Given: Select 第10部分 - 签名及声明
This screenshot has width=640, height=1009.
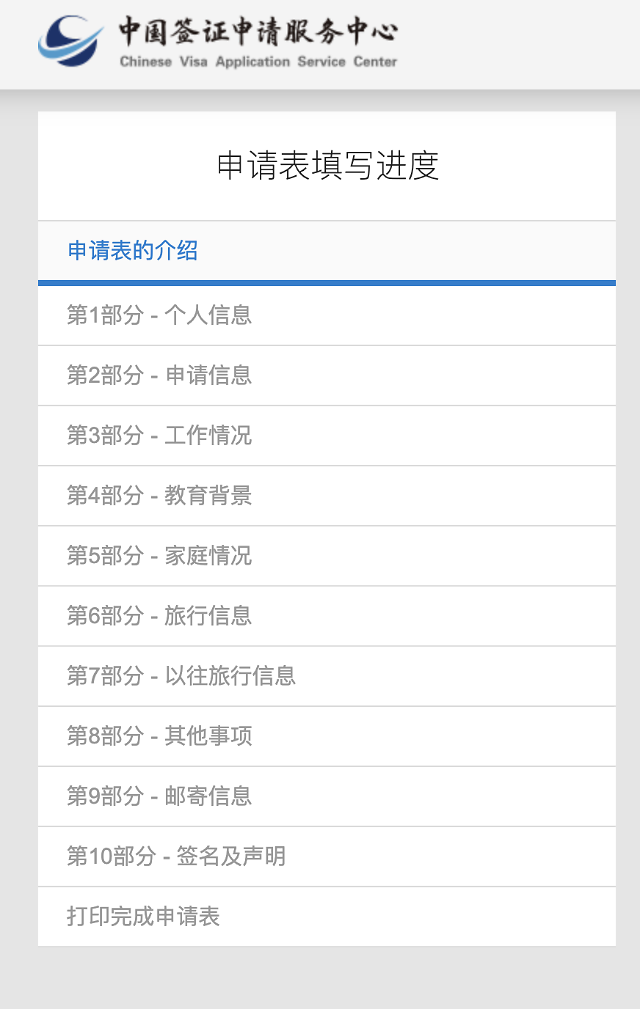Looking at the screenshot, I should (x=176, y=856).
